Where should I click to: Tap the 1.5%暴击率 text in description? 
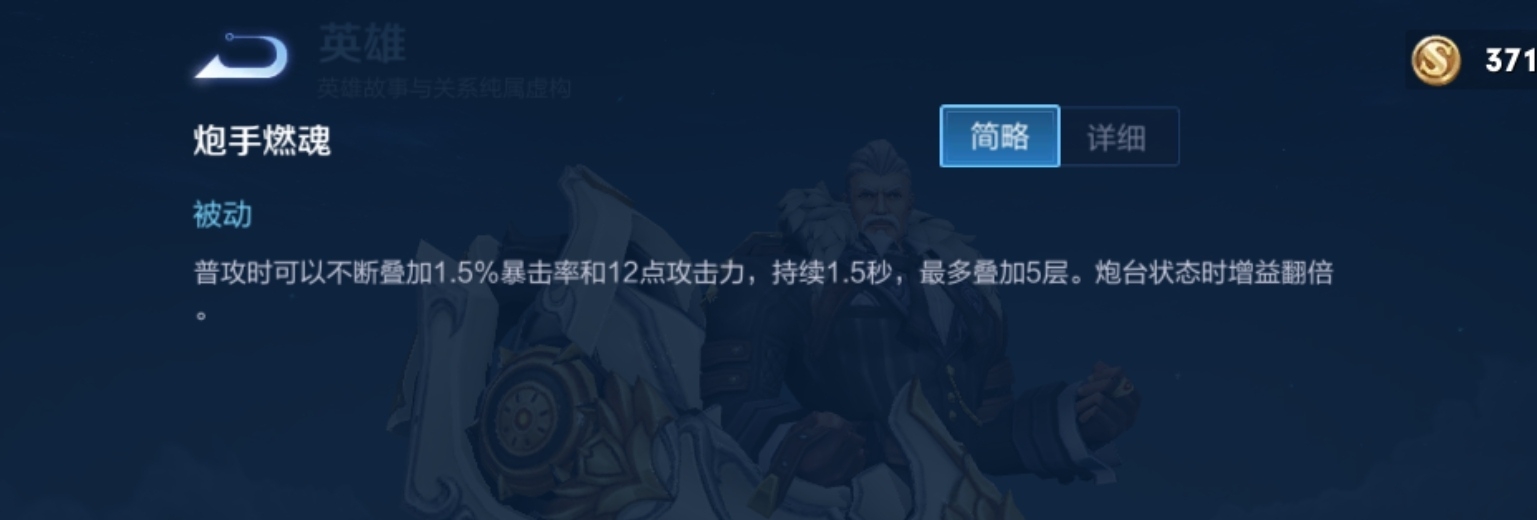(520, 273)
